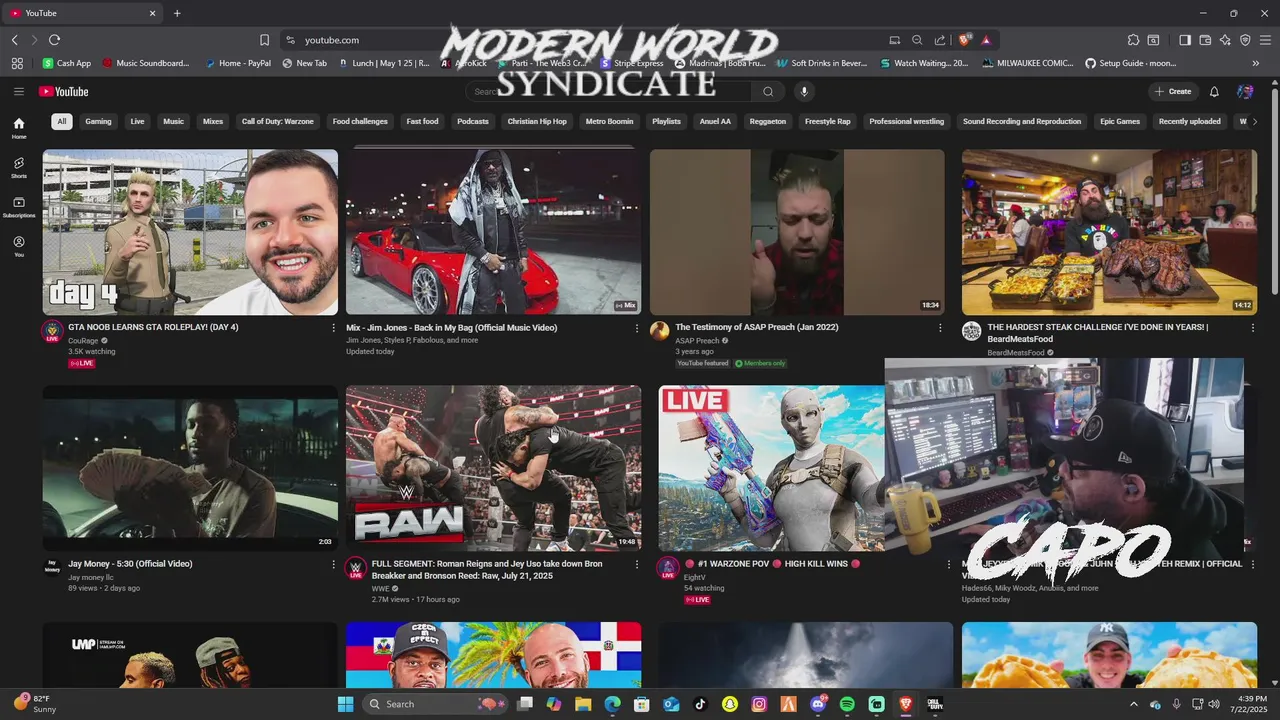Screen dimensions: 1280x720
Task: Open options menu for GTA NOOB video
Action: (x=333, y=328)
